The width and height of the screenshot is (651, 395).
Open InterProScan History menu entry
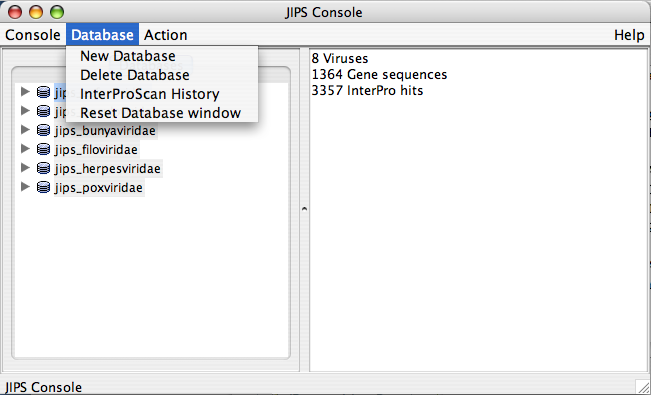(162, 94)
